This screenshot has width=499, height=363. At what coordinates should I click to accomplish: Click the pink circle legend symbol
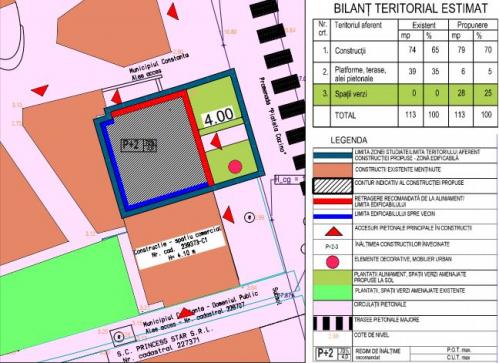[x=333, y=262]
